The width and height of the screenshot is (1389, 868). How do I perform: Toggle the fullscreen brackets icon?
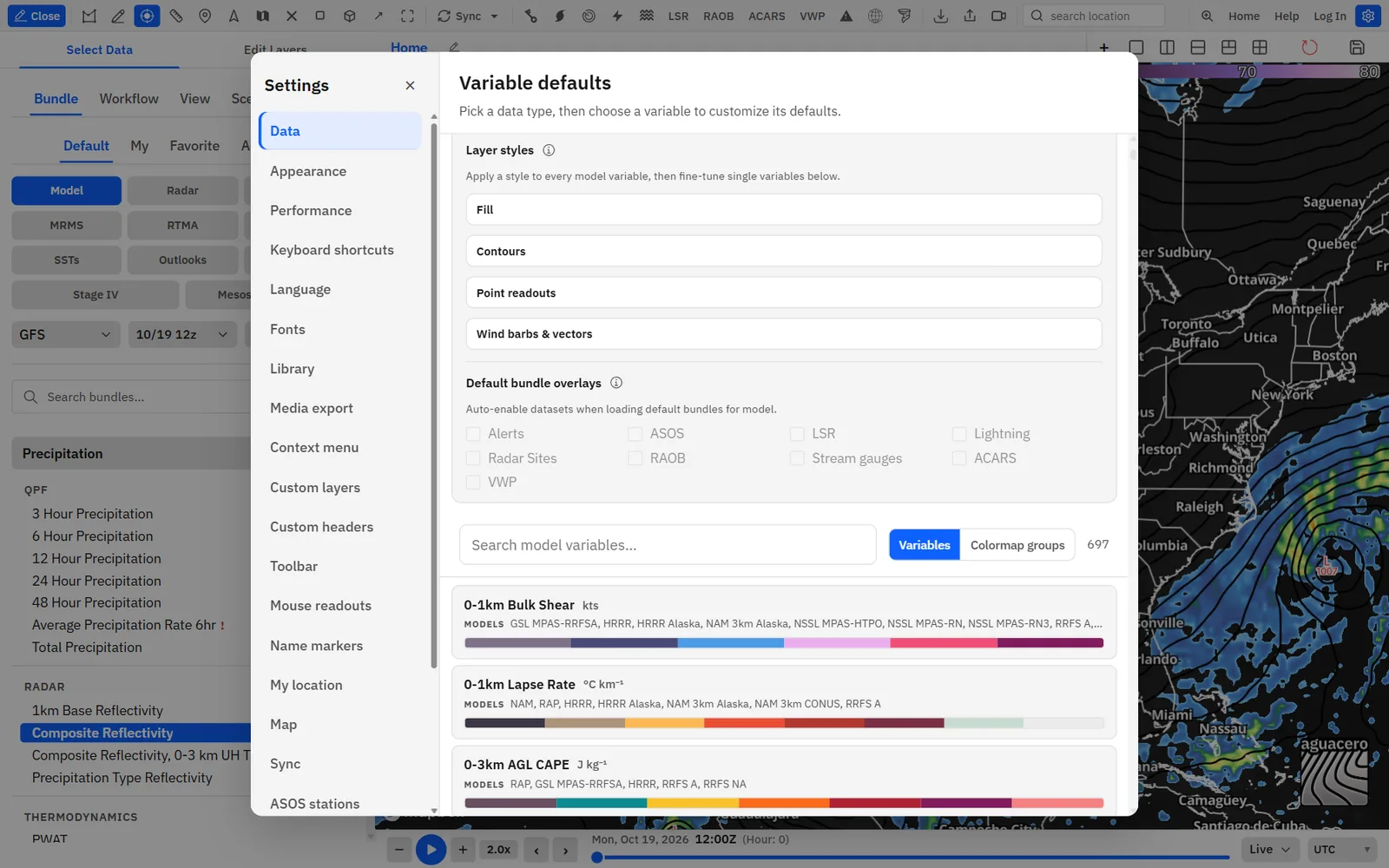[407, 16]
